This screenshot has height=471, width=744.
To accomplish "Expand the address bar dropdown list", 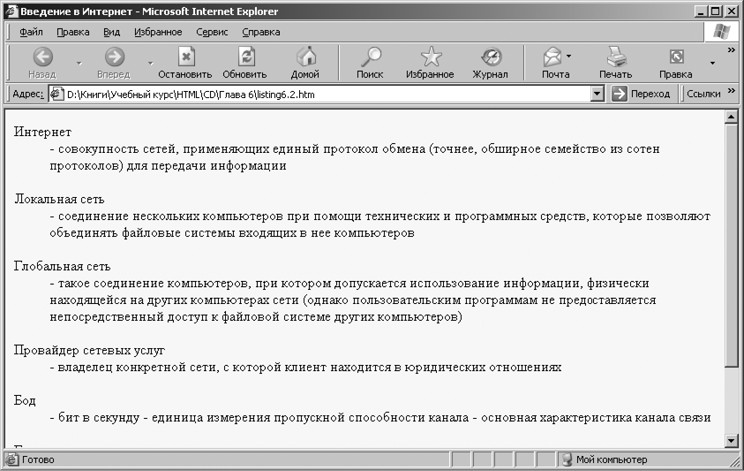I will click(597, 94).
